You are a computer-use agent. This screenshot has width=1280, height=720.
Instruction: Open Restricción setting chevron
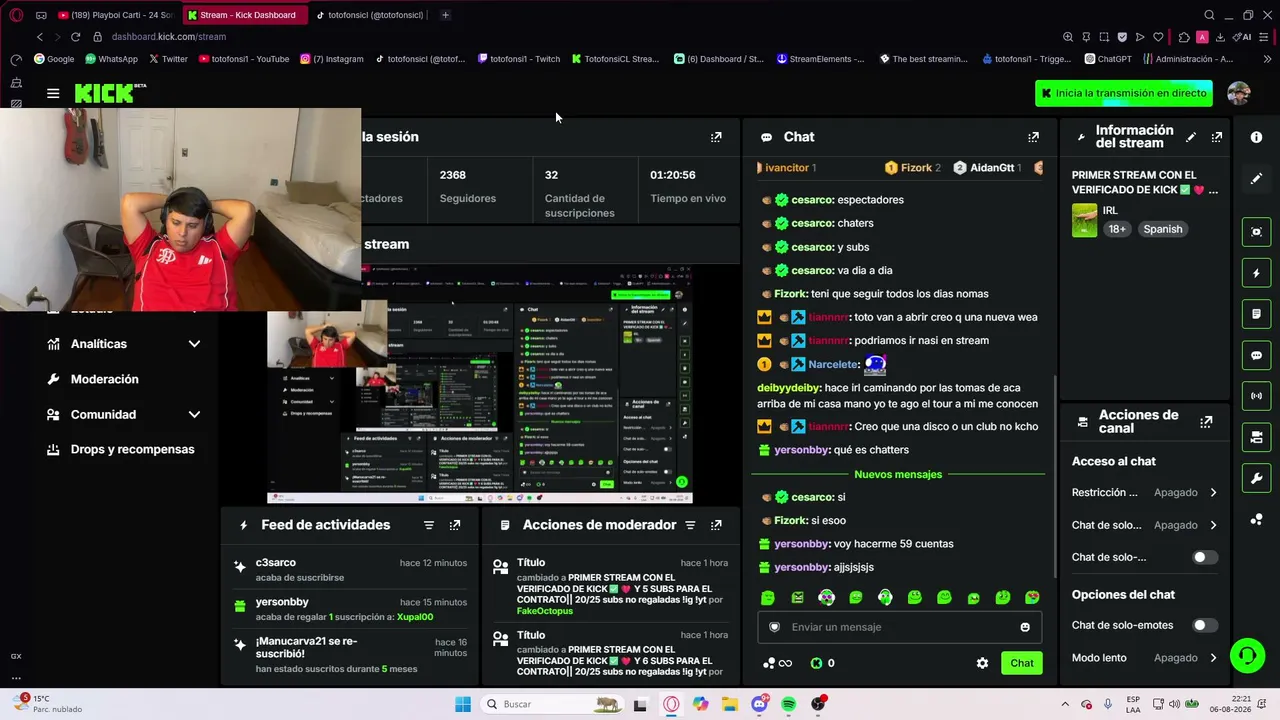pos(1213,493)
